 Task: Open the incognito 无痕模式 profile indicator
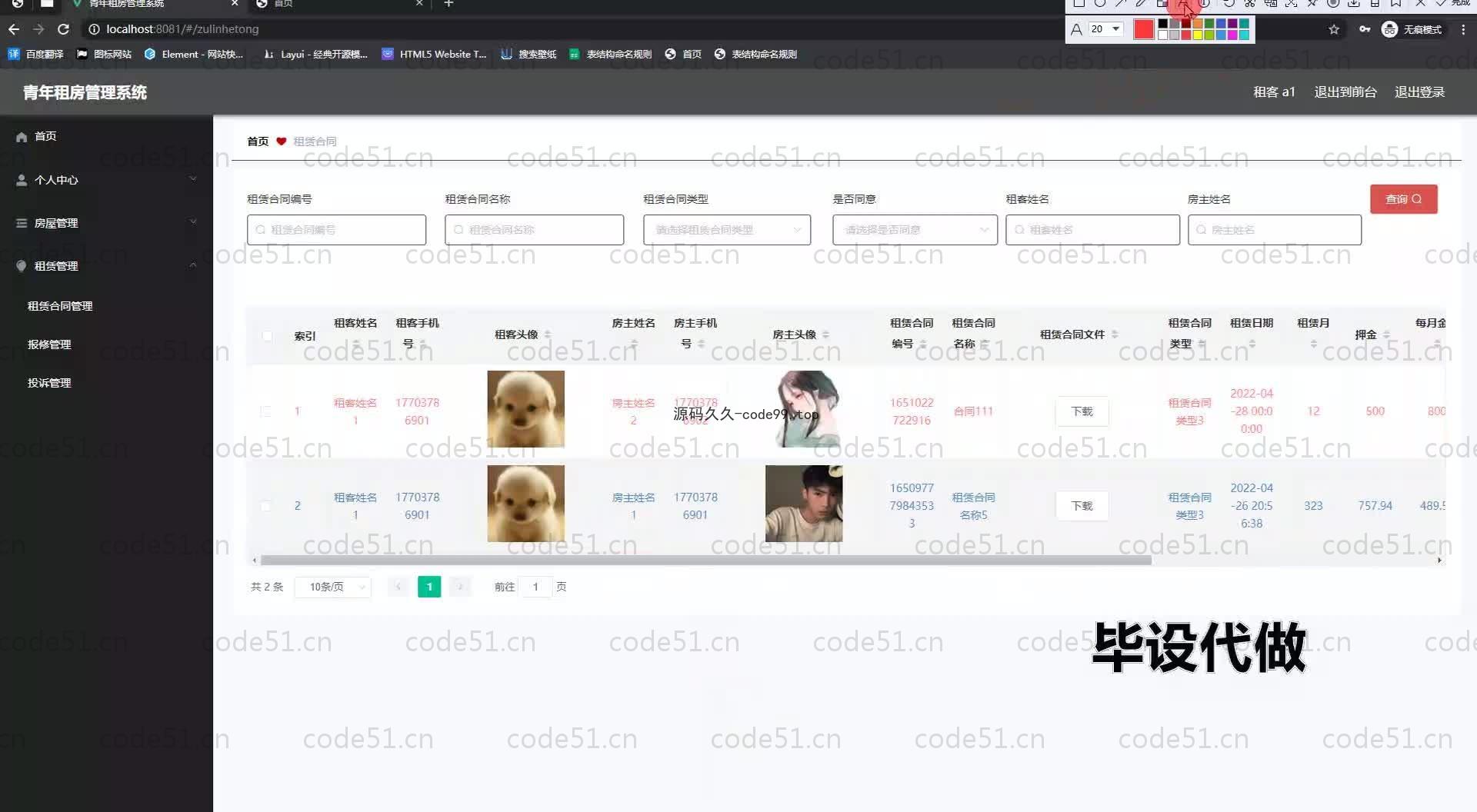[x=1412, y=29]
